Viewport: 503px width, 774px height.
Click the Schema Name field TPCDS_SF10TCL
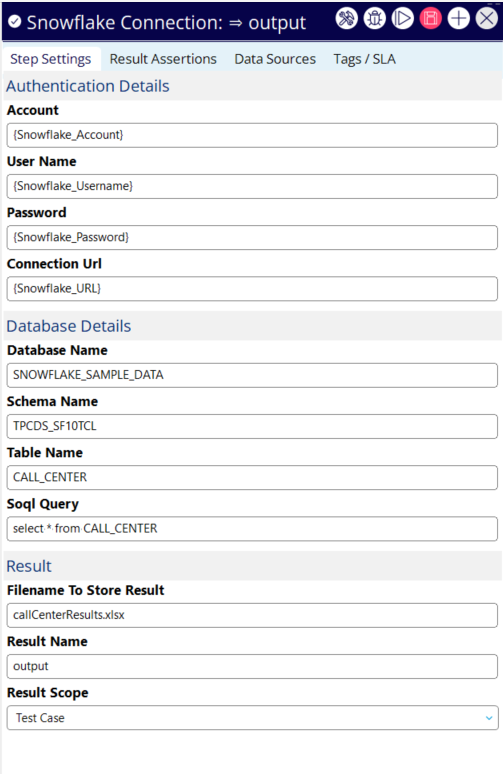coord(252,426)
